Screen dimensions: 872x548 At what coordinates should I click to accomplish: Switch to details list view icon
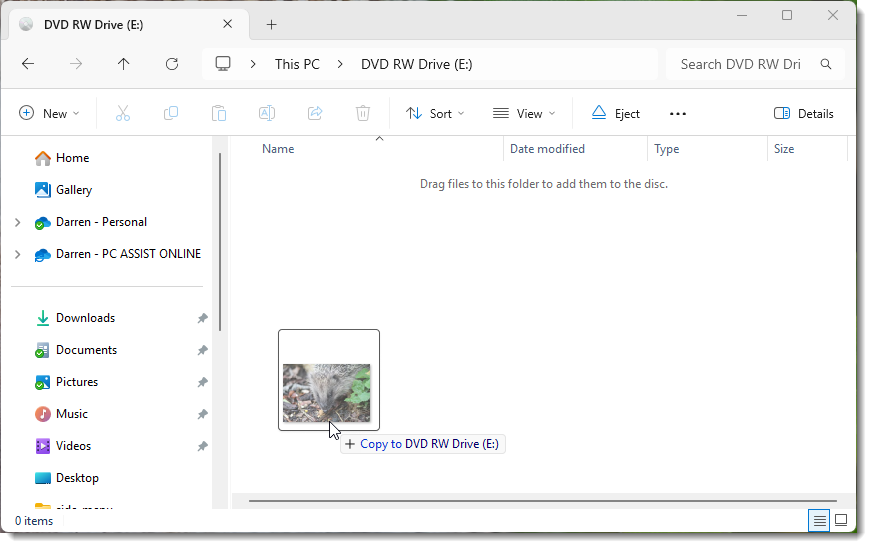(x=819, y=521)
